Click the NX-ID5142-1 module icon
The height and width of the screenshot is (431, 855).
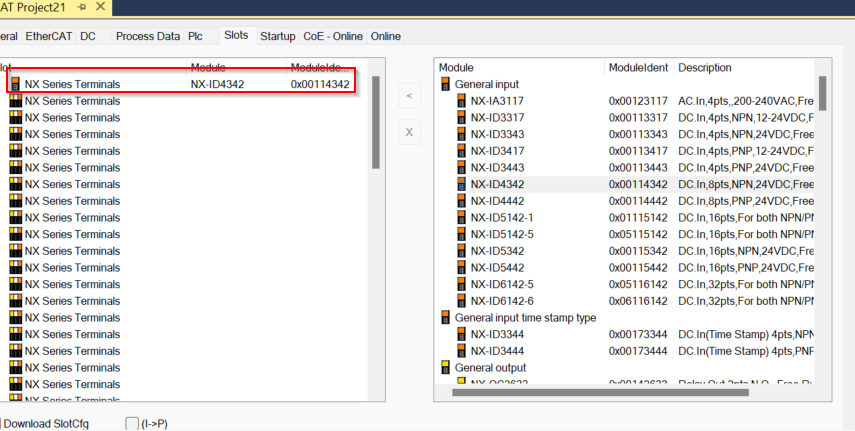(x=461, y=218)
